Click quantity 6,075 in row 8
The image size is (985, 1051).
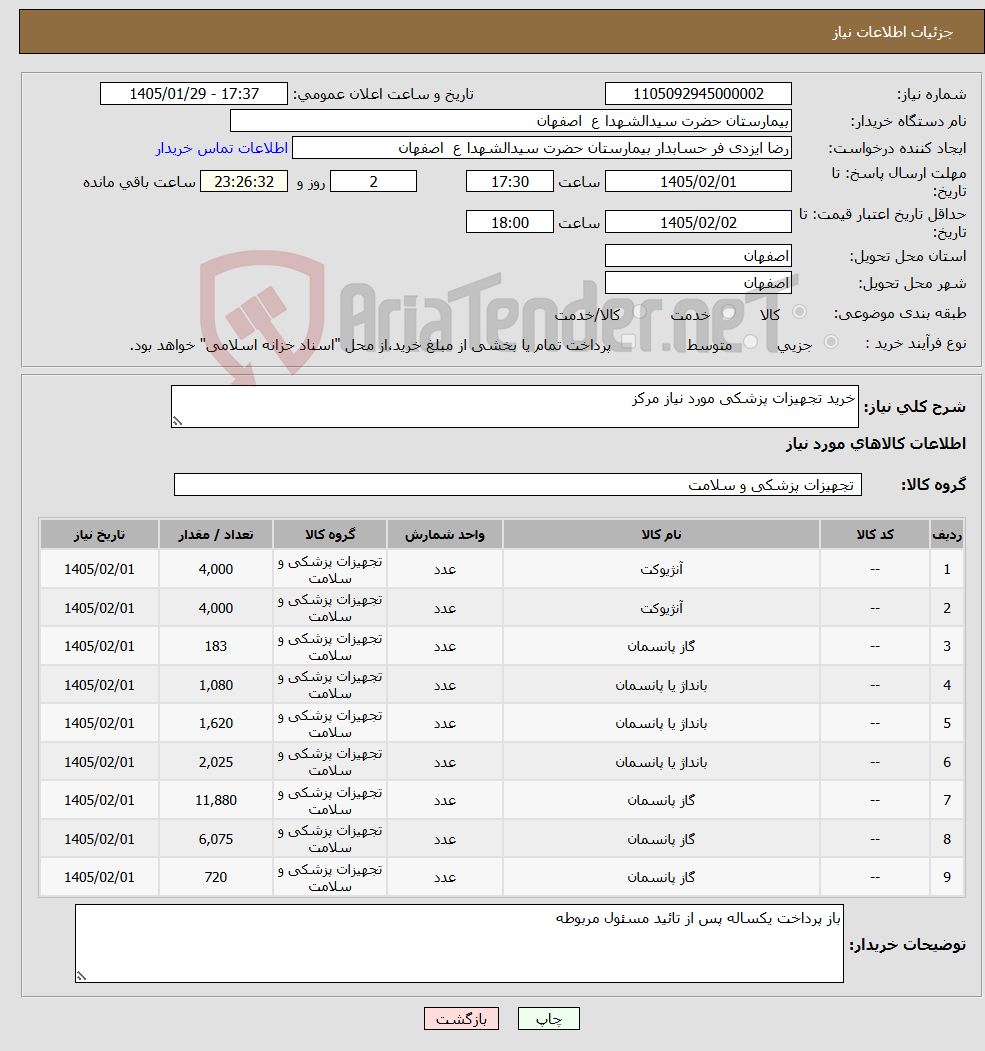(216, 839)
